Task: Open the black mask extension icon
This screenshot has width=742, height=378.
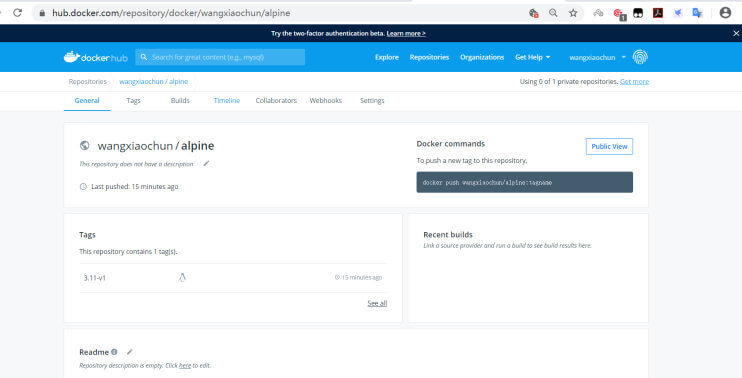Action: point(638,13)
